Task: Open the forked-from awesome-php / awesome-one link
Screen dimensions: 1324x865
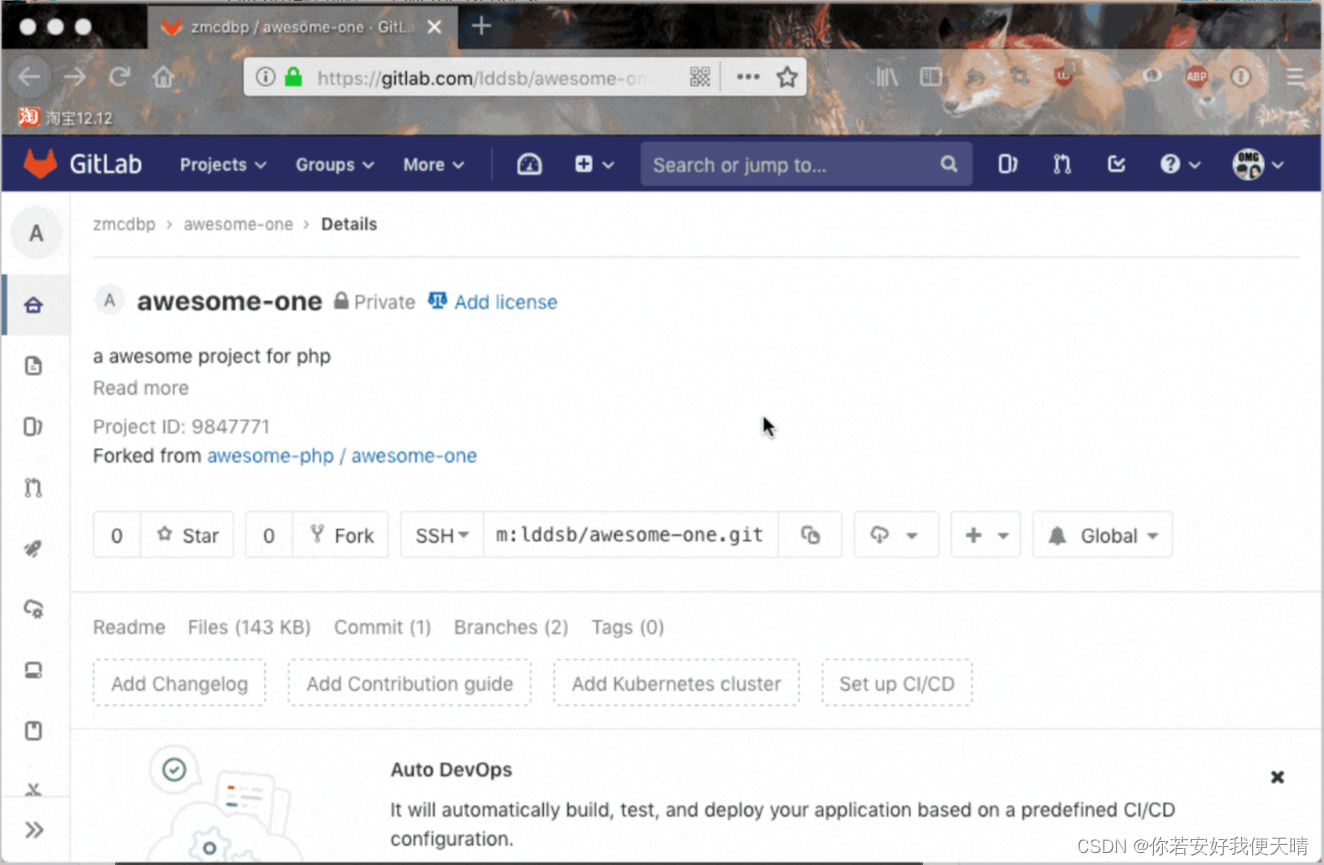Action: [x=342, y=455]
